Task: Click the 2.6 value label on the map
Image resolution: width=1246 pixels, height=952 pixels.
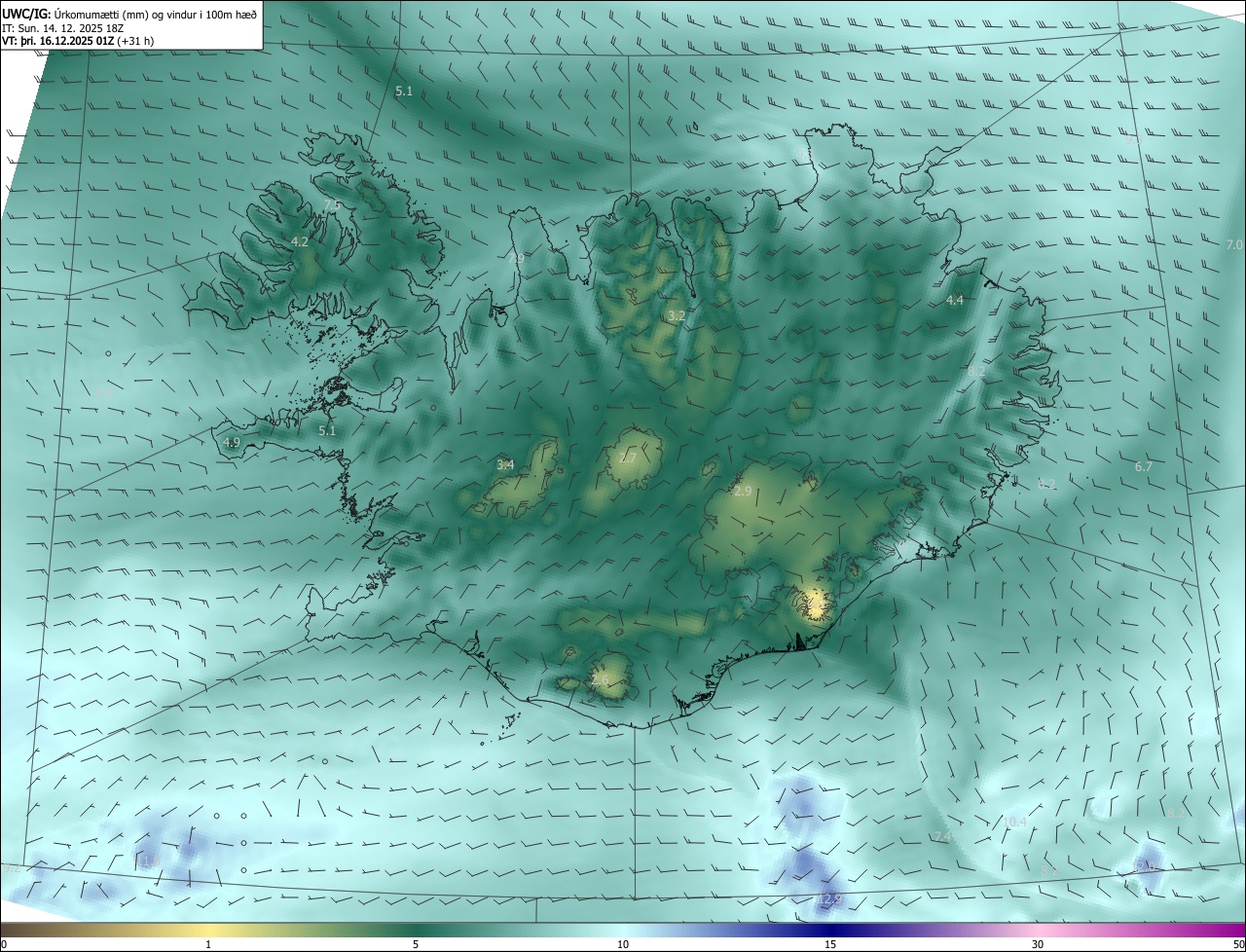Action: coord(600,679)
